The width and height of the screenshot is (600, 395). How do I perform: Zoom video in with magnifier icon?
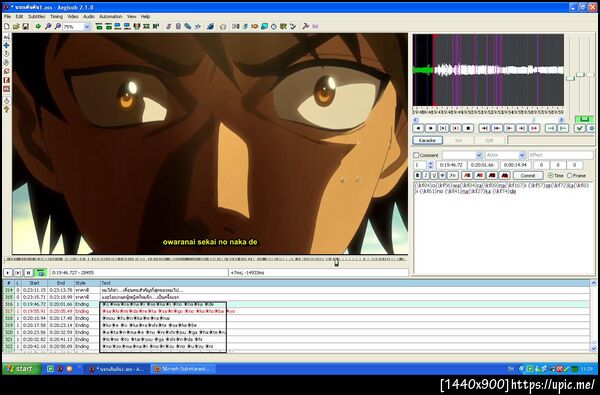48,26
